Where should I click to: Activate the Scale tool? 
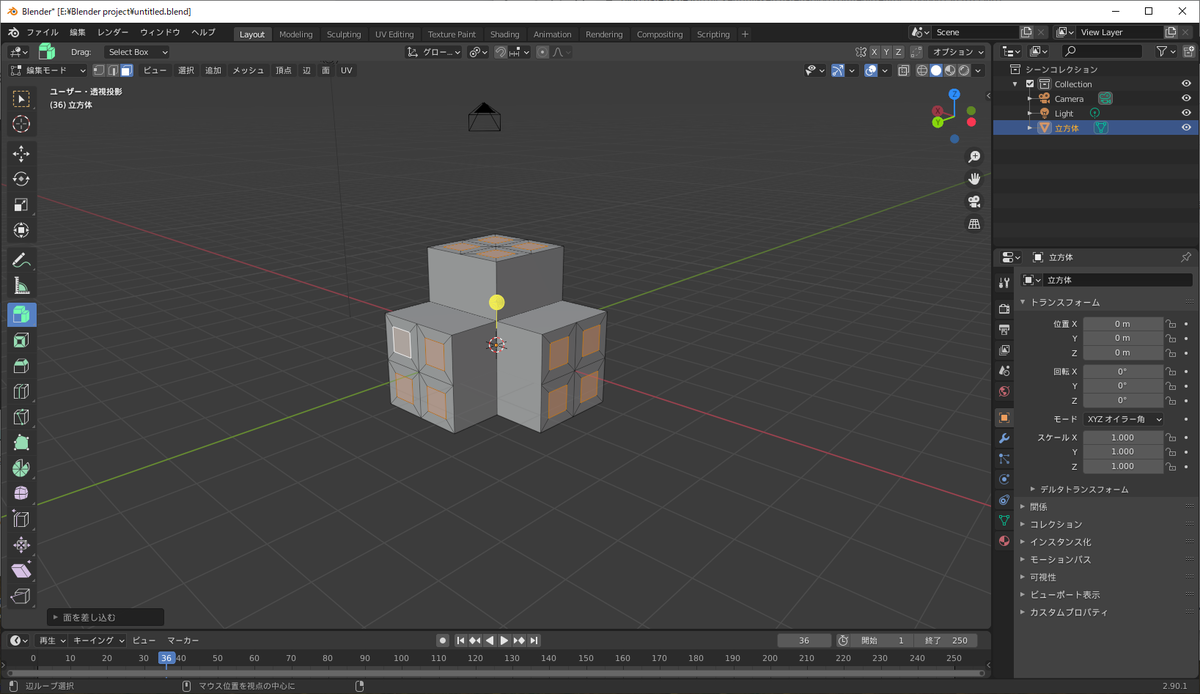21,205
